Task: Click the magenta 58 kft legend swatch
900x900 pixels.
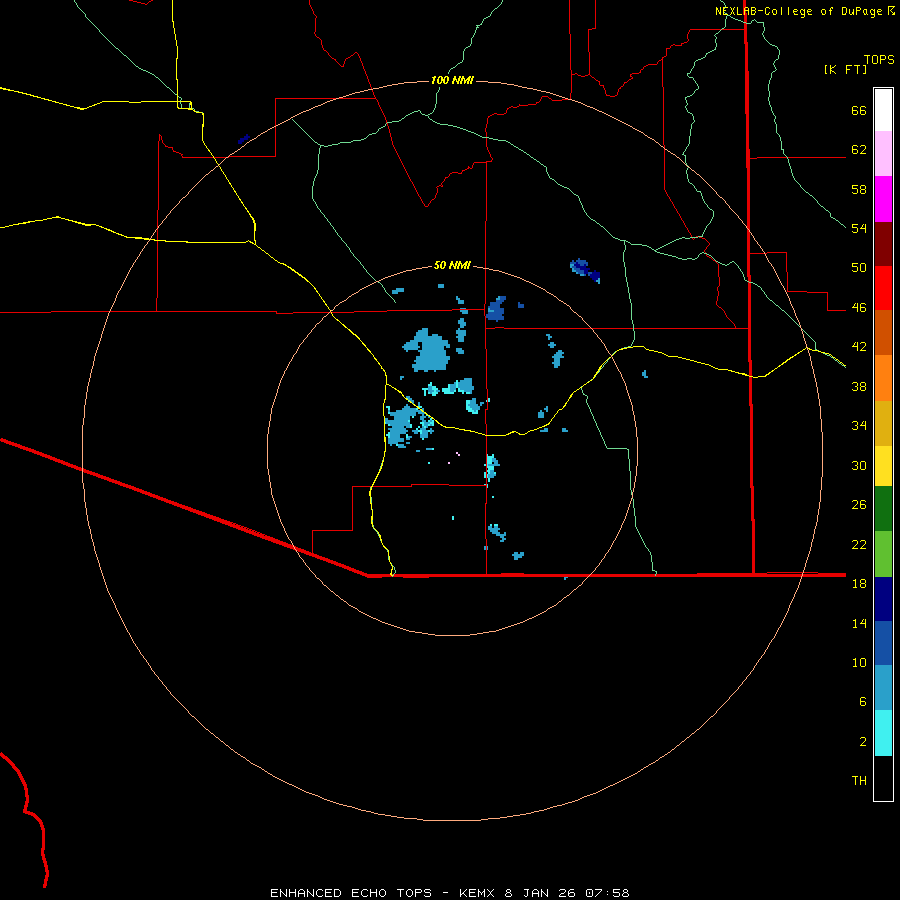Action: [883, 199]
